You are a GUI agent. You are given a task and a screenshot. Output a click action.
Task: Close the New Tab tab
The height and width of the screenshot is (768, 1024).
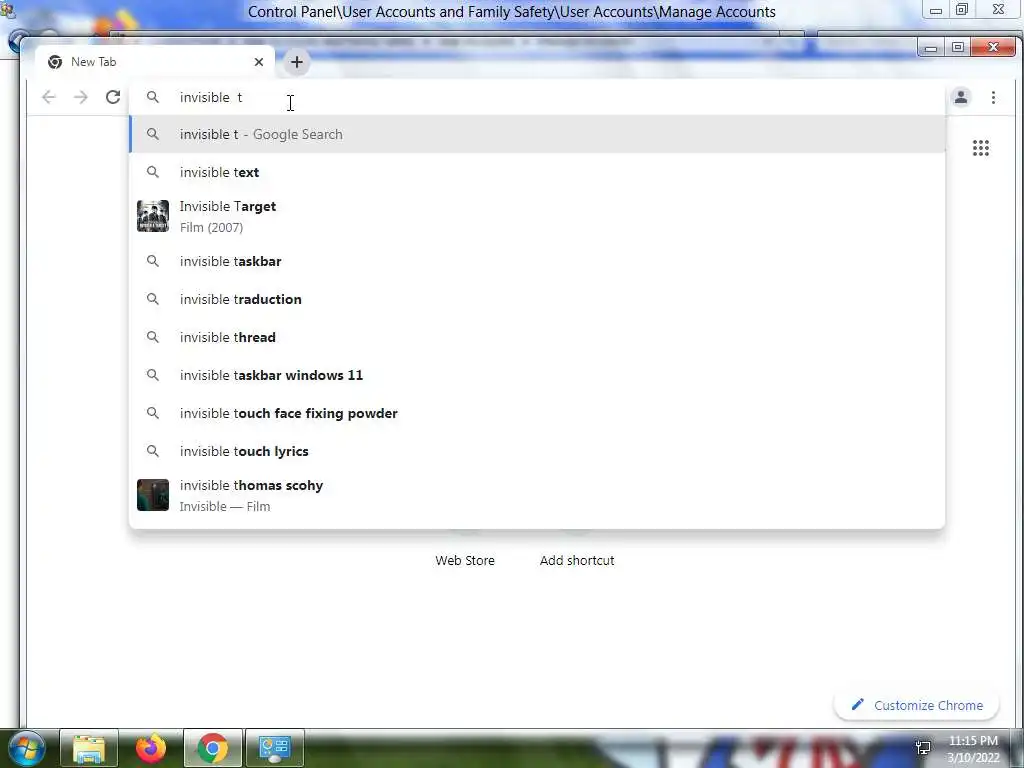tap(259, 62)
